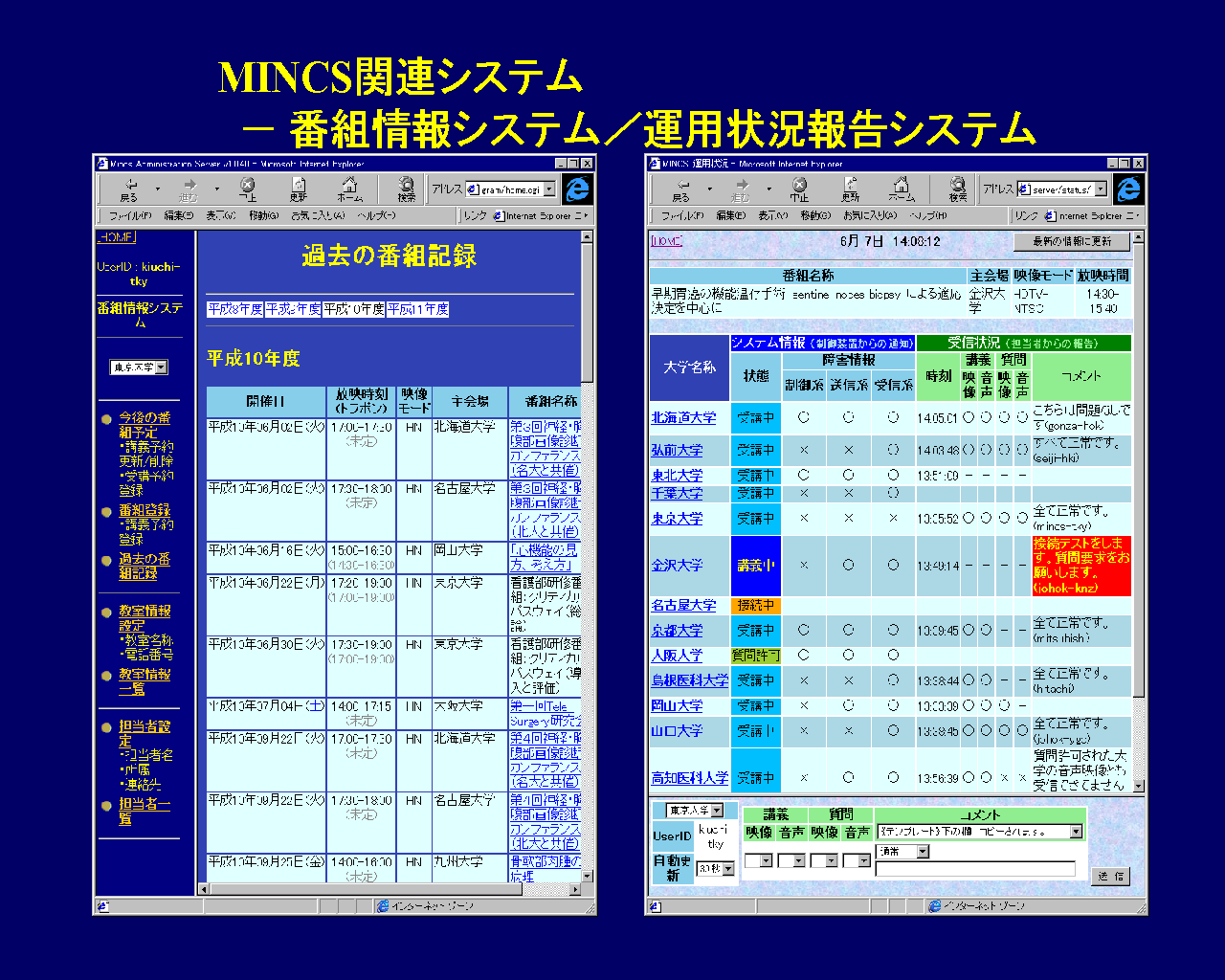The height and width of the screenshot is (980, 1225).
Task: Click the Home (ホーム) icon in the right browser
Action: 901,189
